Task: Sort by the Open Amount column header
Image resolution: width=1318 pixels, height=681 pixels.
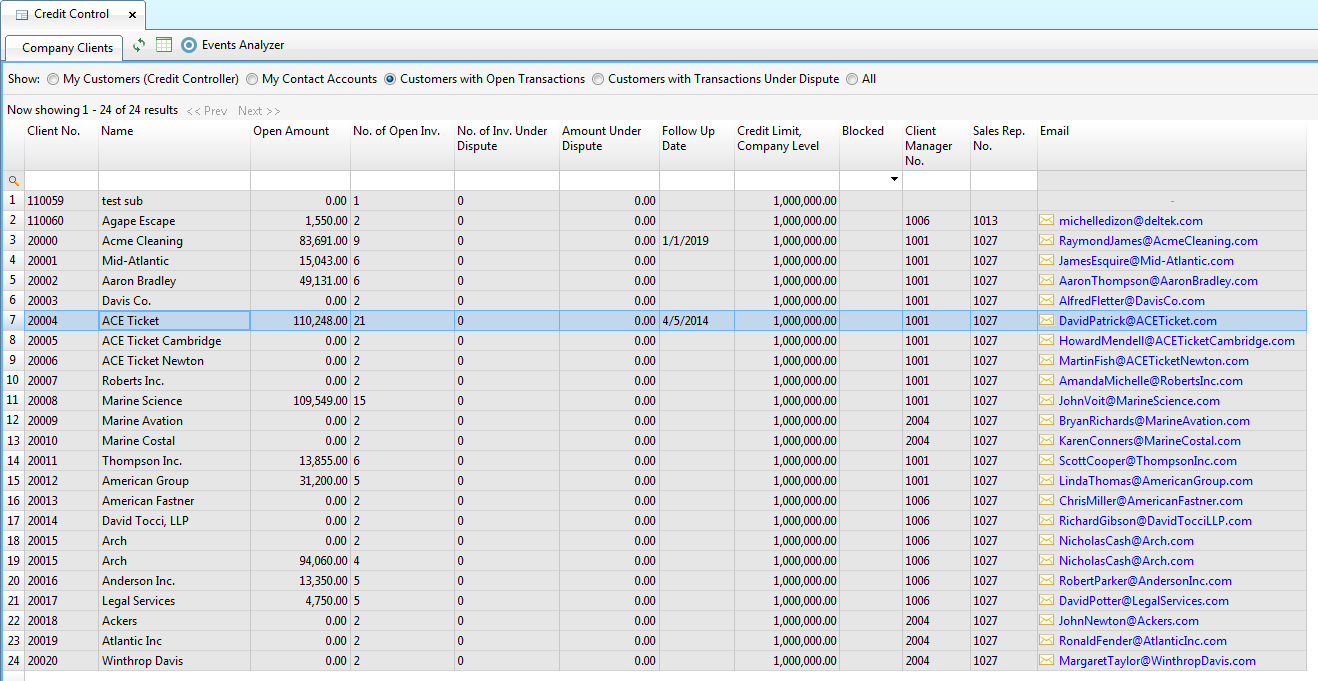Action: (x=291, y=131)
